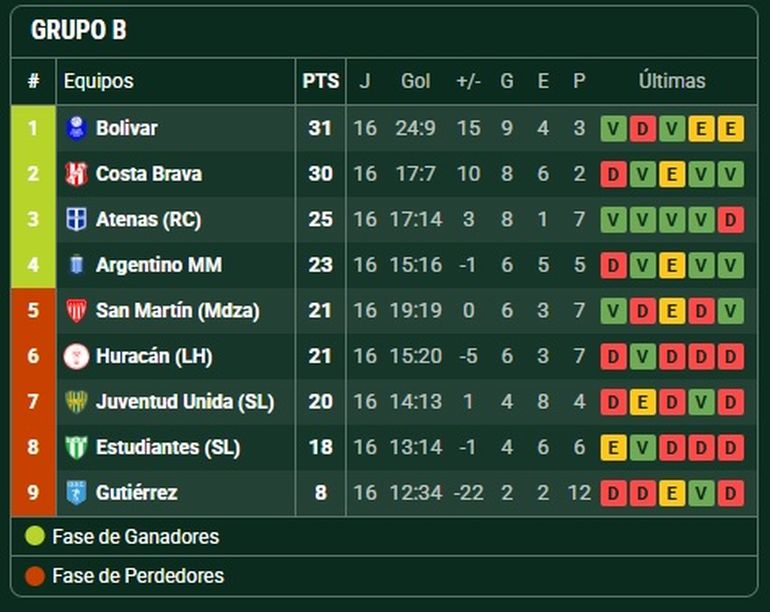Viewport: 770px width, 612px height.
Task: Click the orange Fase de Perdedores legend dot
Action: [x=35, y=576]
